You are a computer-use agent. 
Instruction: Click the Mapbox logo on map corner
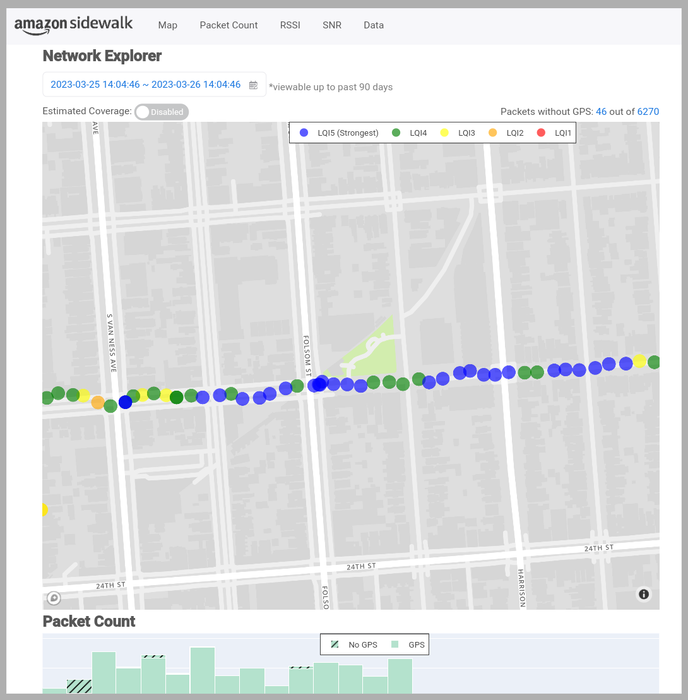click(x=54, y=598)
